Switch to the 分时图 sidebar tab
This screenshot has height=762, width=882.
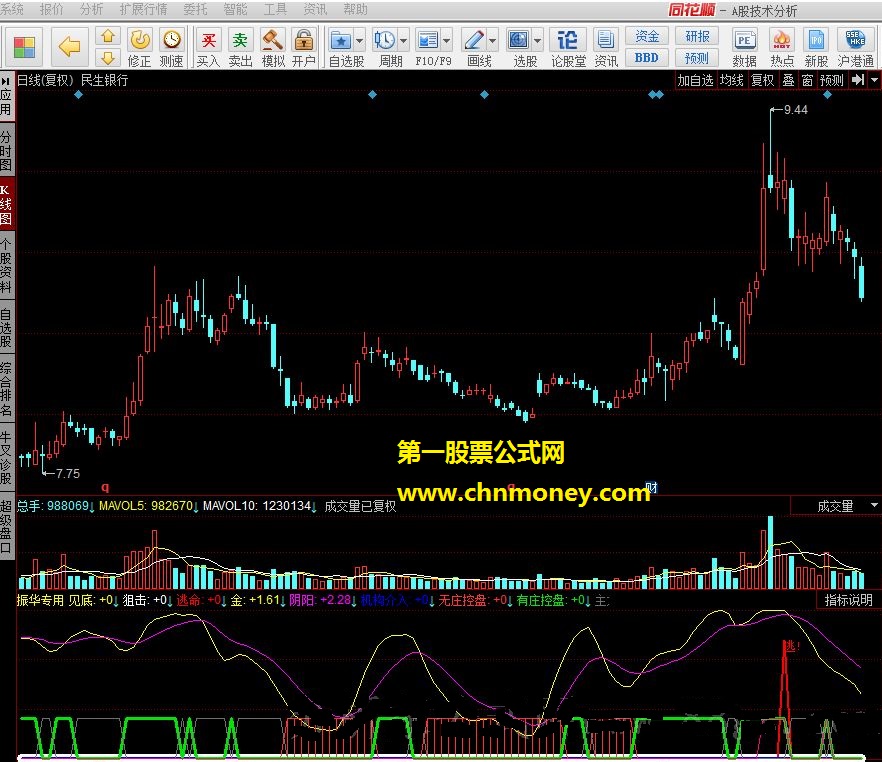pos(6,151)
